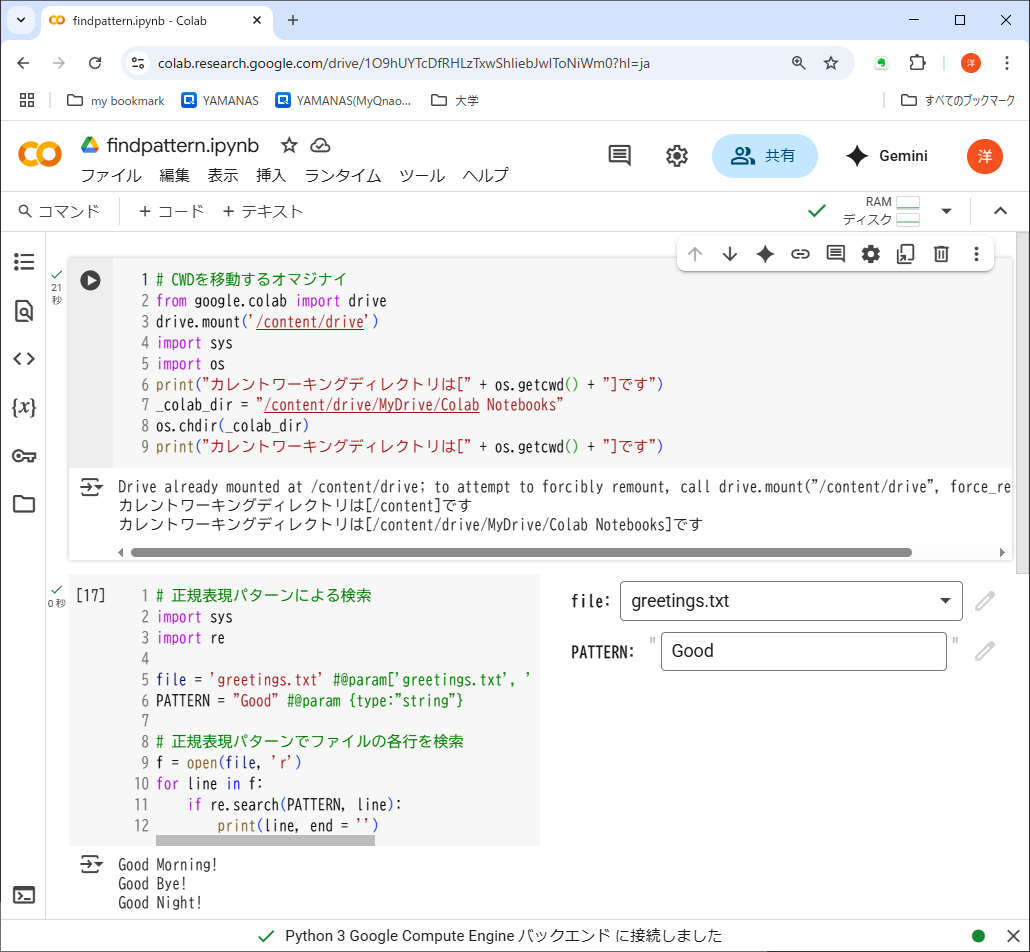Click the /content/drive link in line 3
1030x952 pixels.
point(310,322)
